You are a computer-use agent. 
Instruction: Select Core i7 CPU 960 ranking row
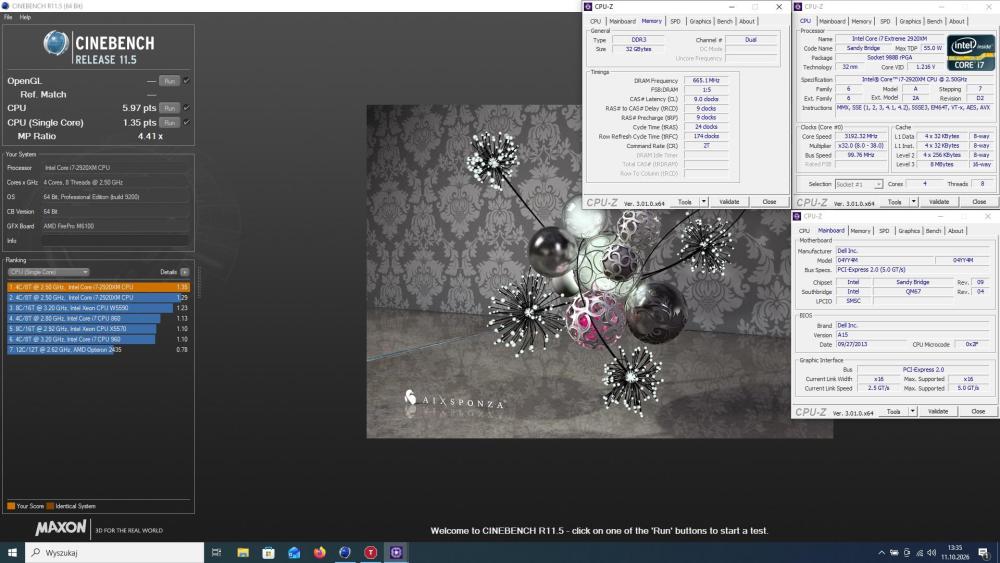tap(98, 339)
